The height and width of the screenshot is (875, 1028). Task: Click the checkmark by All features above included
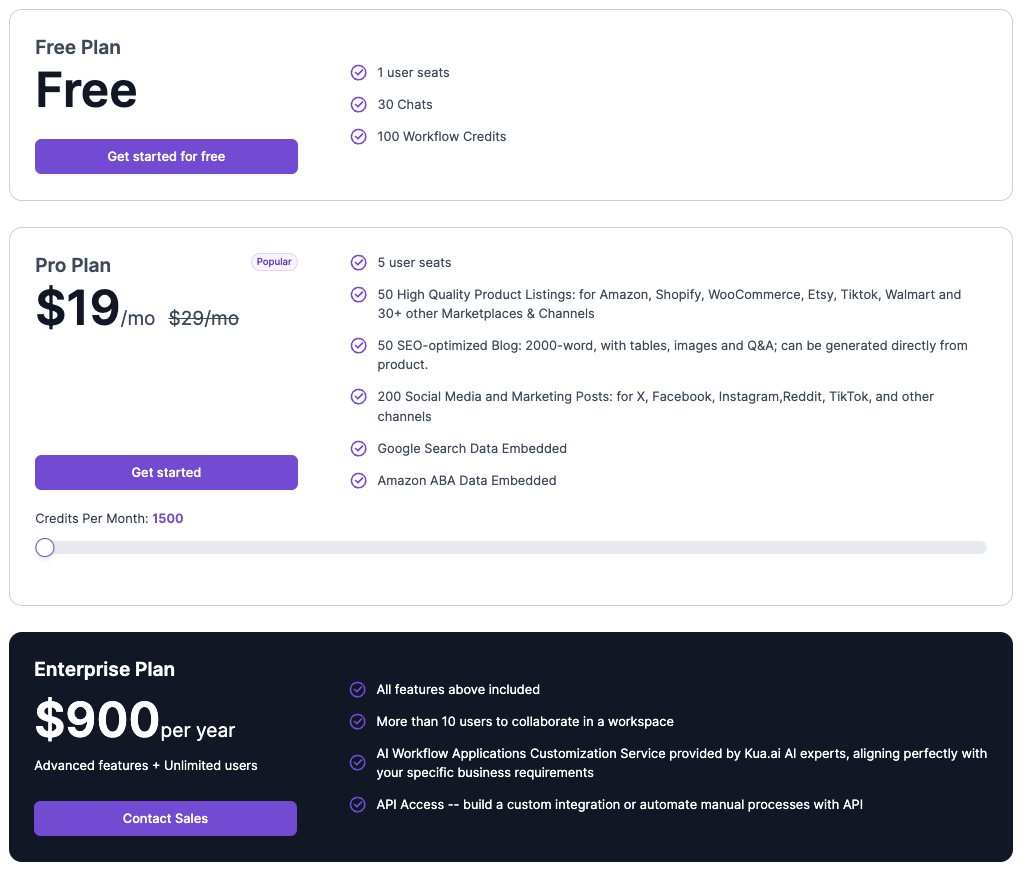357,690
